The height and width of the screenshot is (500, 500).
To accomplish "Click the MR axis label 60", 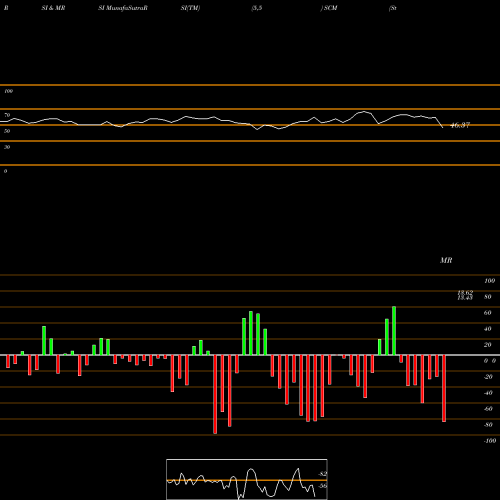I will pos(487,313).
